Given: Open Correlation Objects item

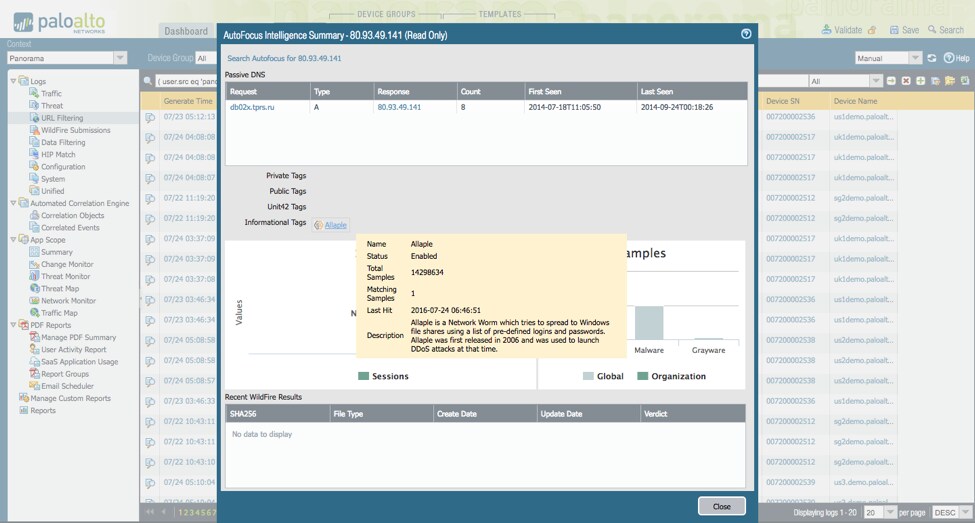Looking at the screenshot, I should tap(72, 215).
